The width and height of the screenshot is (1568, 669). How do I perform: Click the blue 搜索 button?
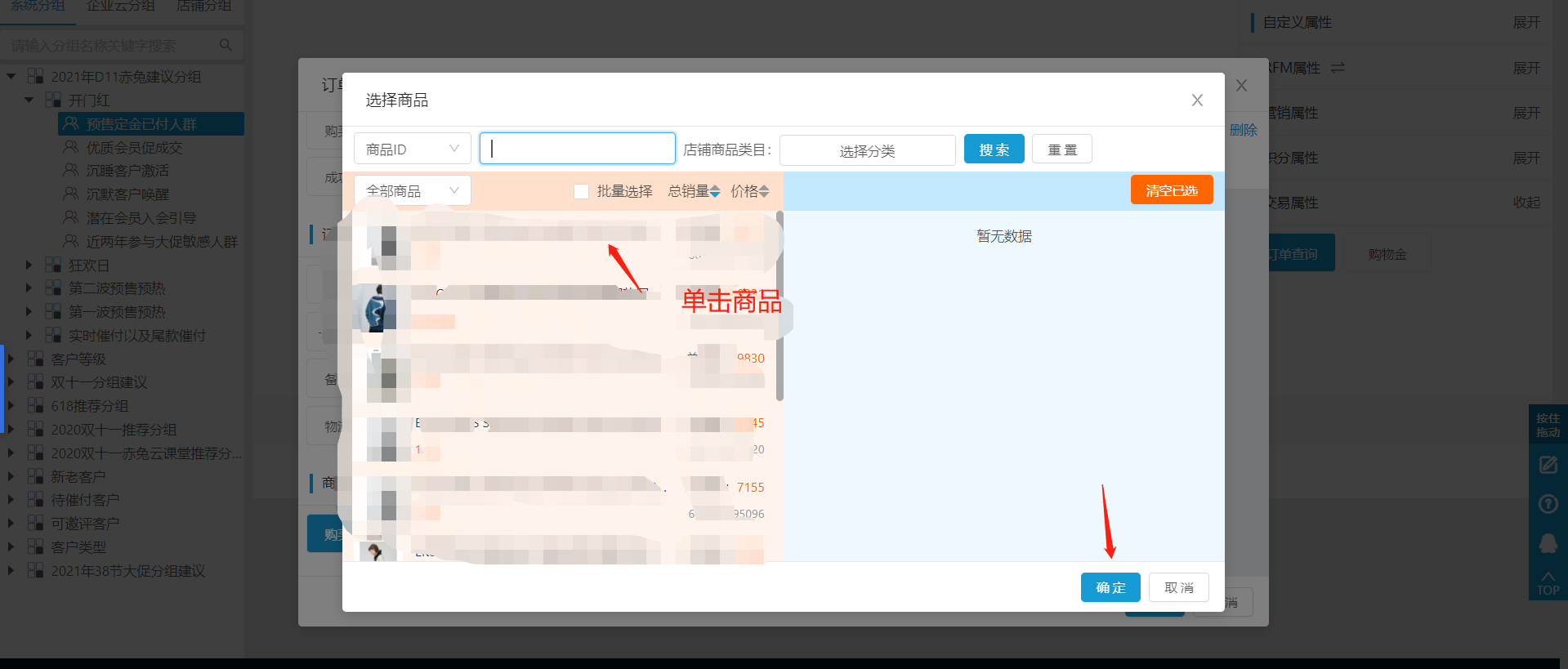pyautogui.click(x=994, y=149)
